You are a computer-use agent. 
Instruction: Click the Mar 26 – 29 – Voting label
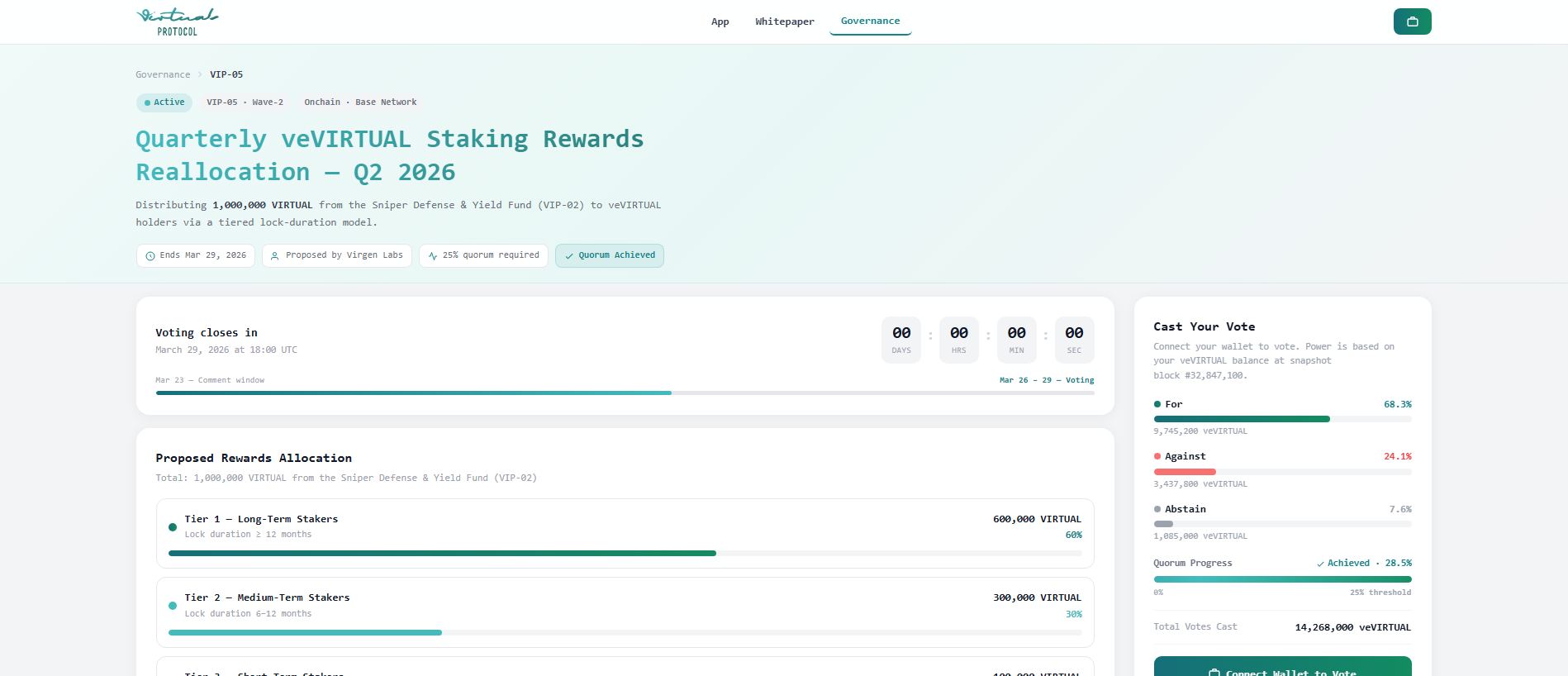click(x=1047, y=380)
